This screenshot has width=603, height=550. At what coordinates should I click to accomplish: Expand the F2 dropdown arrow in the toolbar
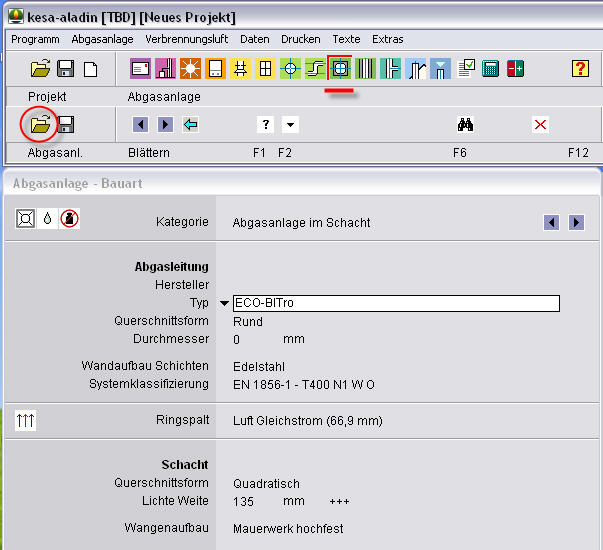(x=290, y=125)
